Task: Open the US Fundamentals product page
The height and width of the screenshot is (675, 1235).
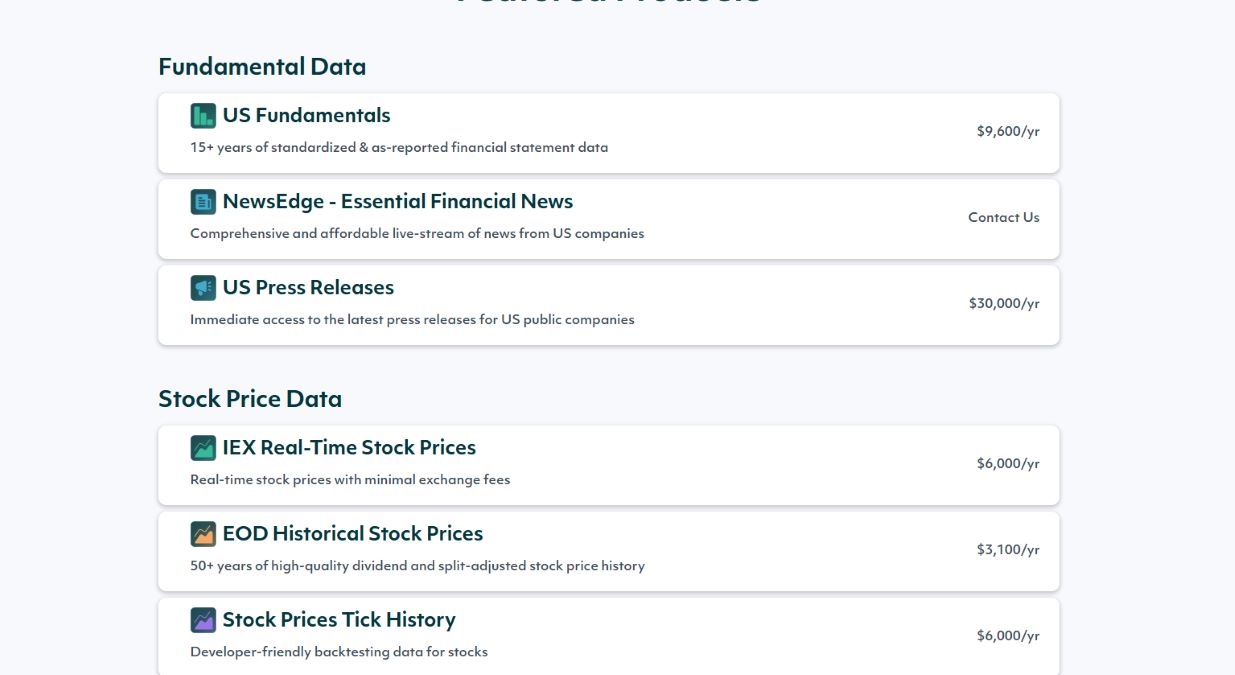Action: [307, 115]
